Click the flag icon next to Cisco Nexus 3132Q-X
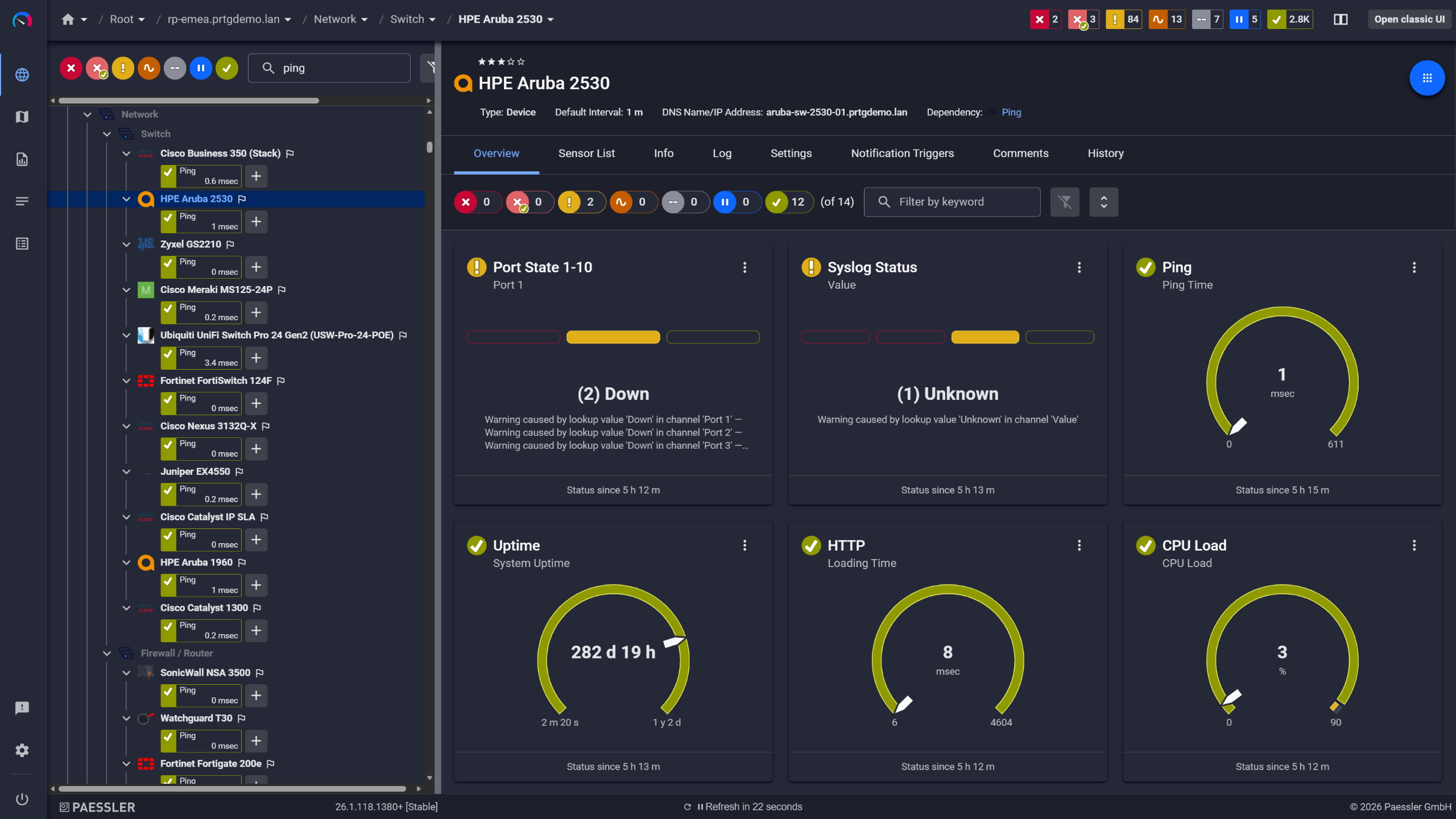The width and height of the screenshot is (1456, 819). coord(266,426)
